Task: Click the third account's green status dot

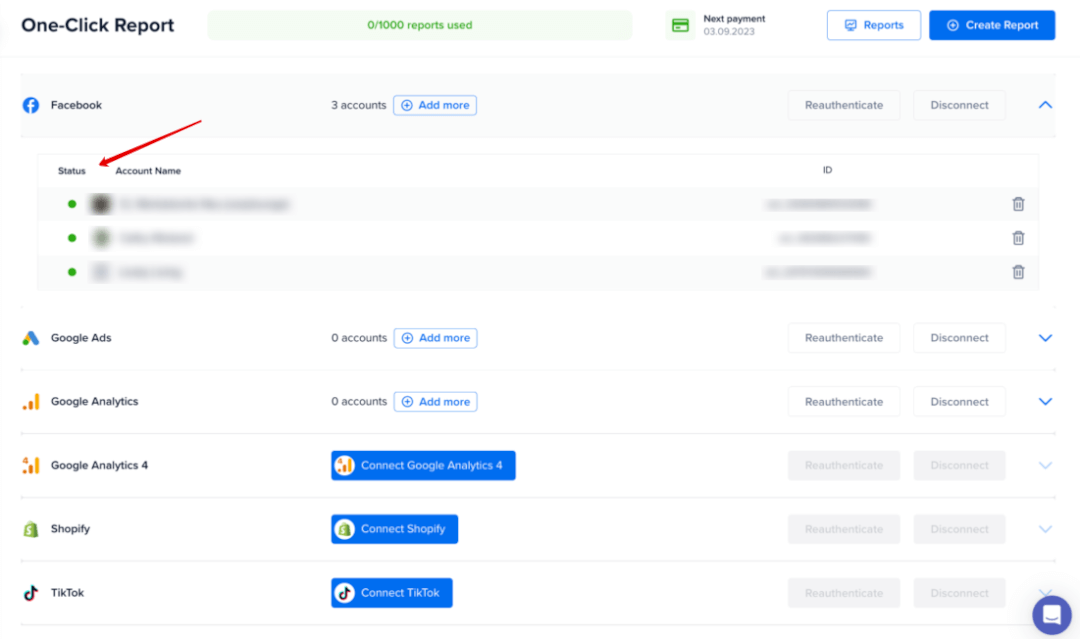Action: pyautogui.click(x=72, y=272)
